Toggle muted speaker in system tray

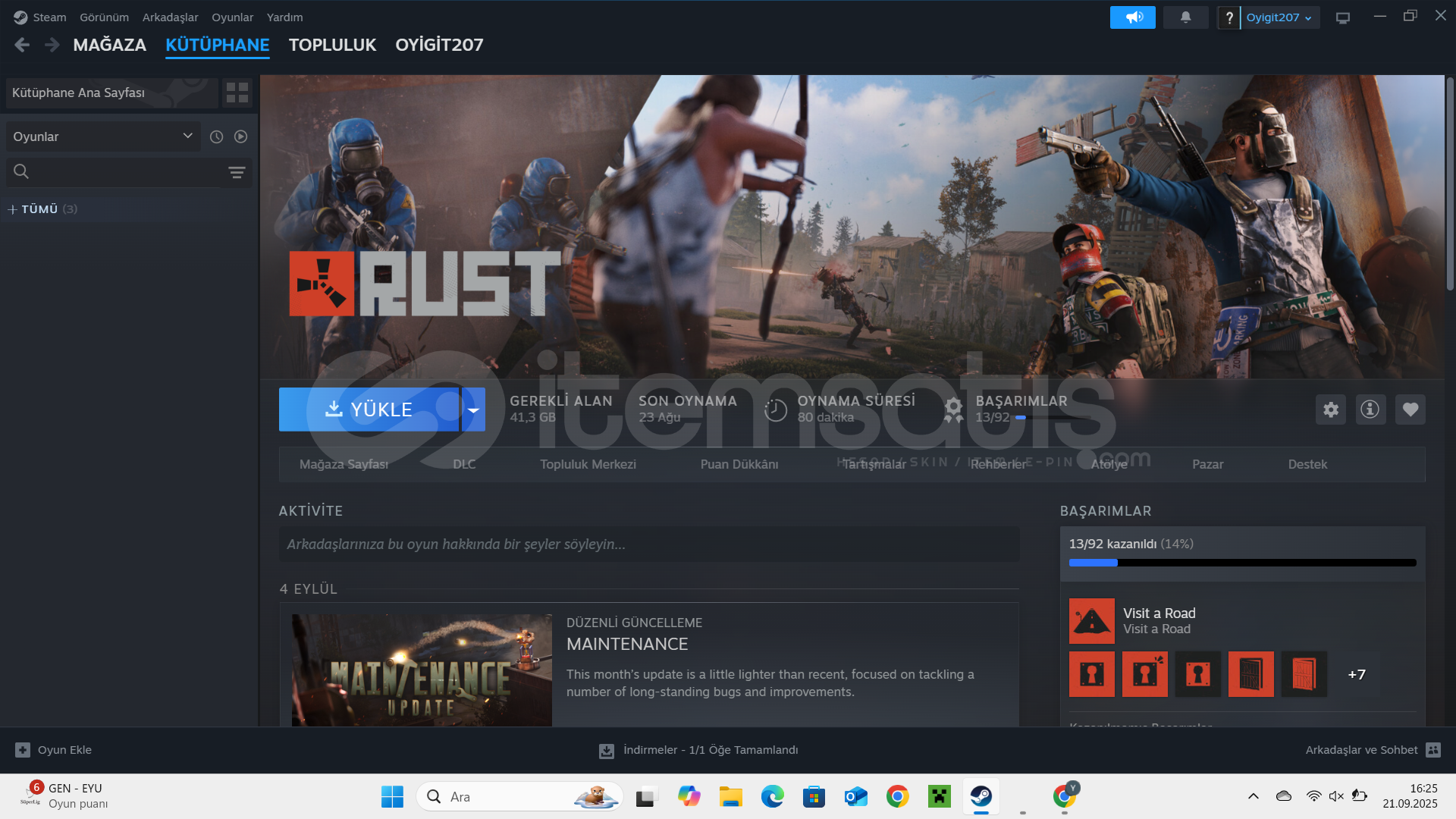coord(1336,795)
